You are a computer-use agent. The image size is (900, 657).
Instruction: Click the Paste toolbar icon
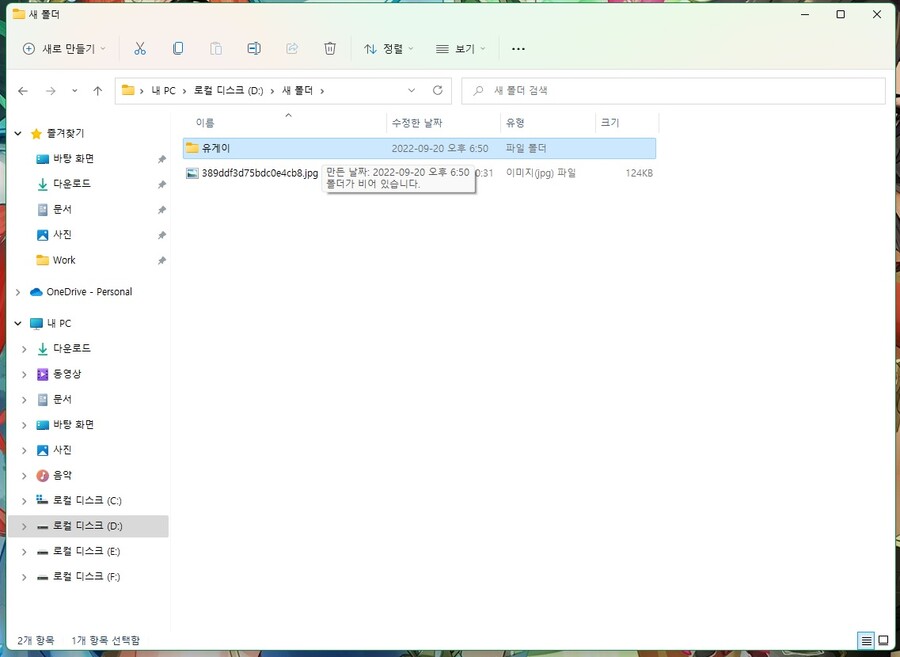(x=216, y=48)
